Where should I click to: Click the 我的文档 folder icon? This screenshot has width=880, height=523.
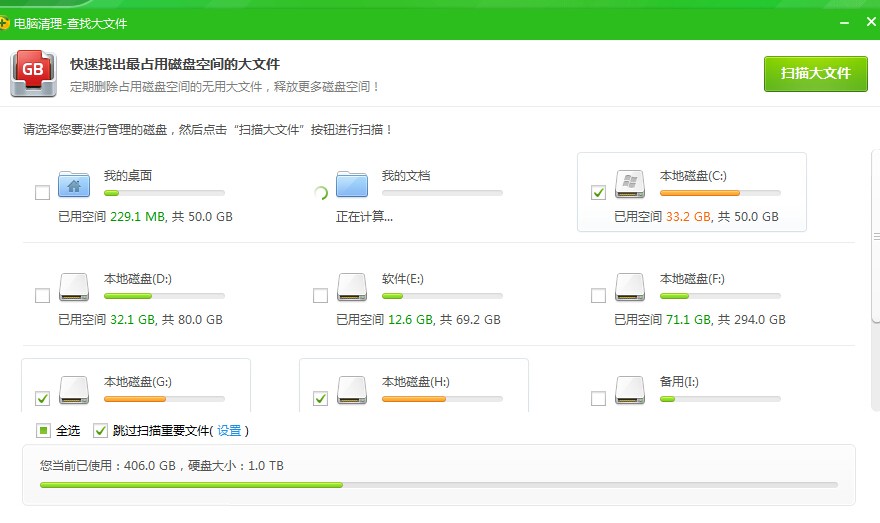click(x=352, y=184)
